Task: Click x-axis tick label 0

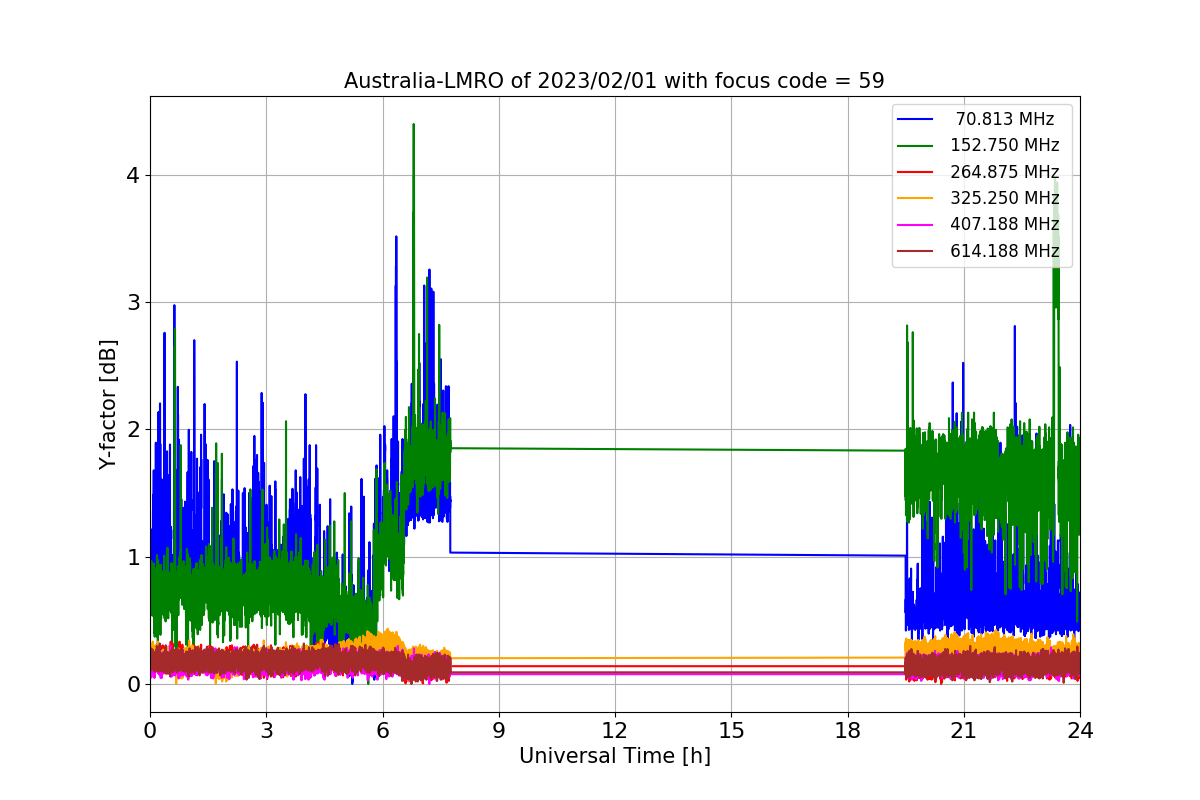Action: [150, 731]
